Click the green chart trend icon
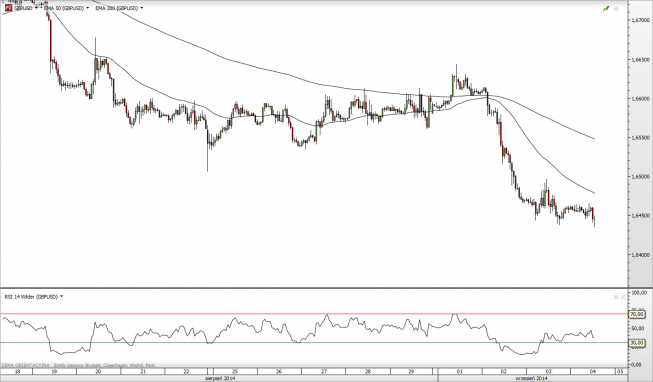Screen dimensions: 653x382 [606, 8]
